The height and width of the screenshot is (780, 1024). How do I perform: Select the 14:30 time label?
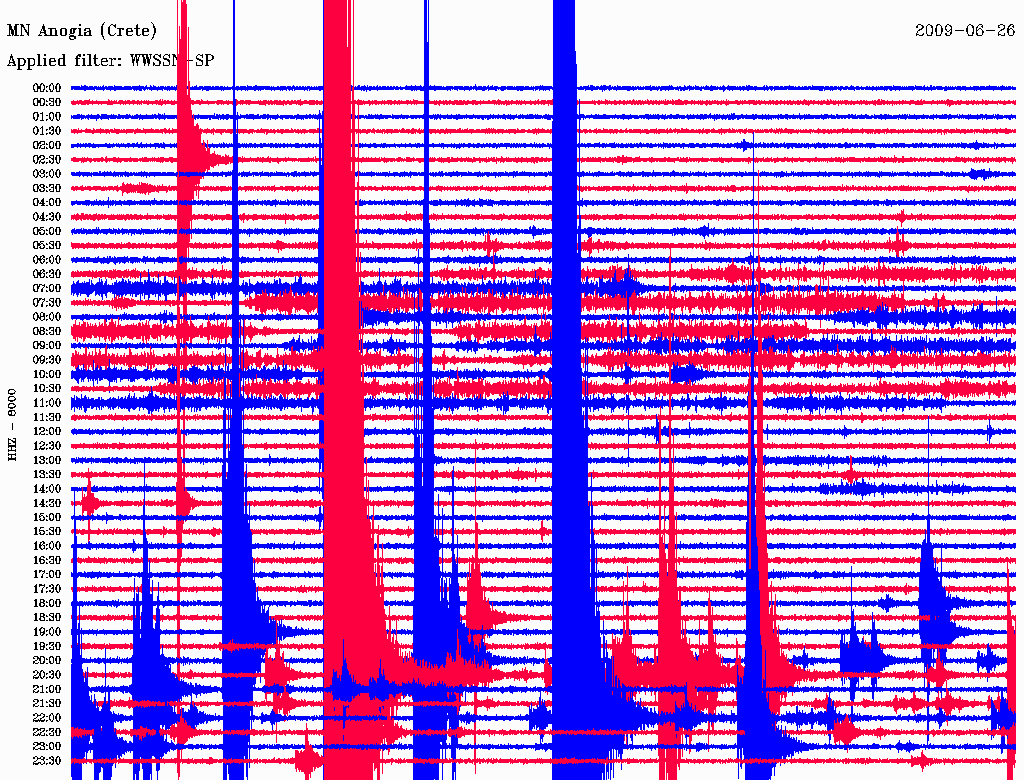47,503
